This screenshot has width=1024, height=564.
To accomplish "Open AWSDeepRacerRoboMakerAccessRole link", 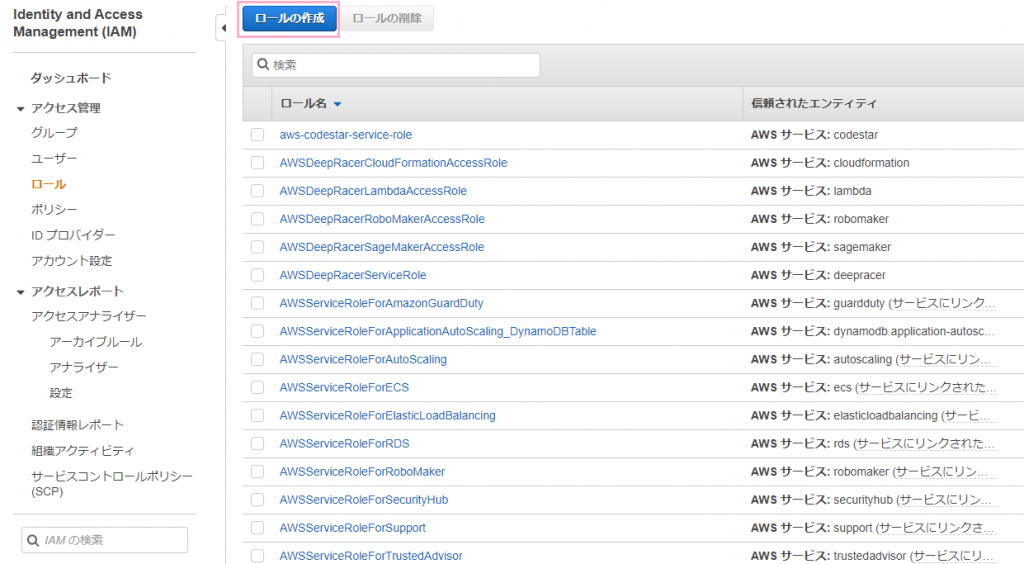I will (x=382, y=219).
